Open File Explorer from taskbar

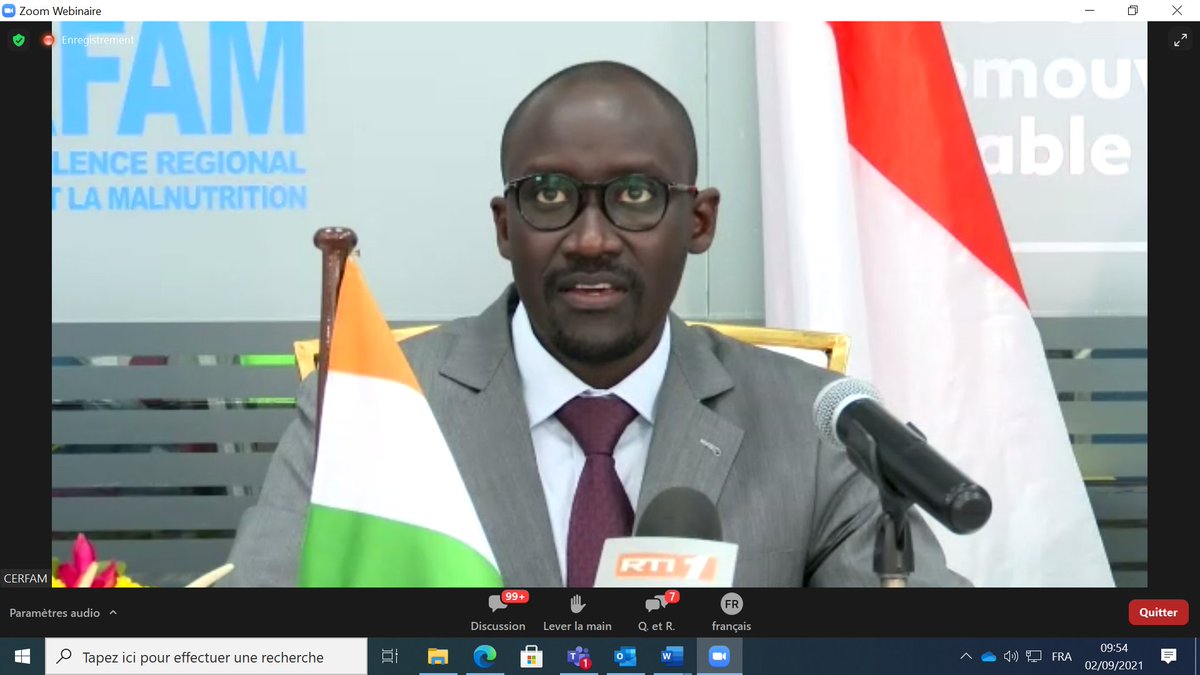click(438, 657)
